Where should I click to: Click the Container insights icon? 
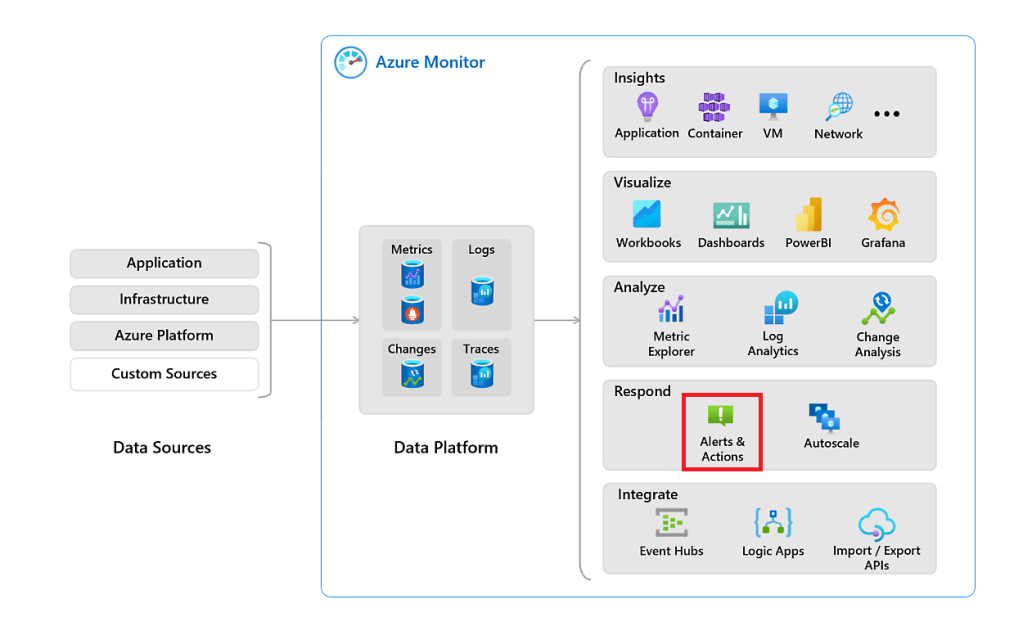(x=714, y=106)
